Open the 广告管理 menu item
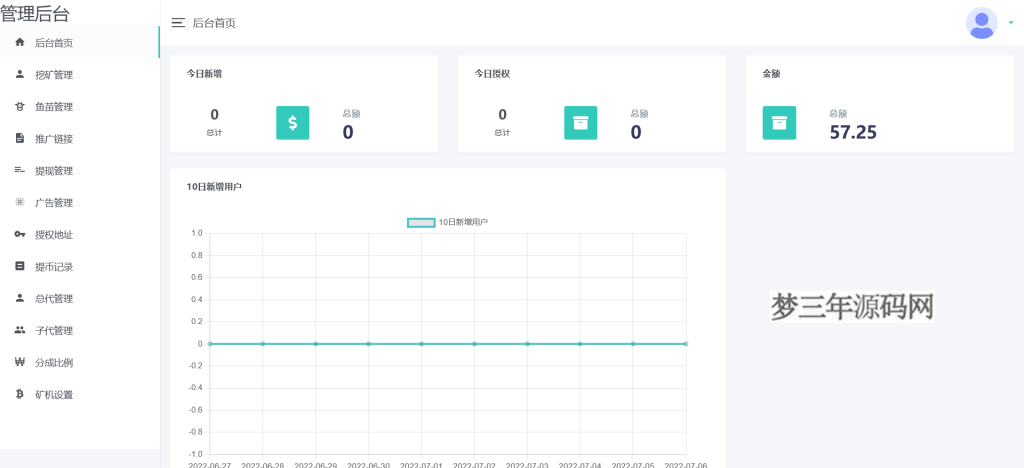 tap(54, 203)
